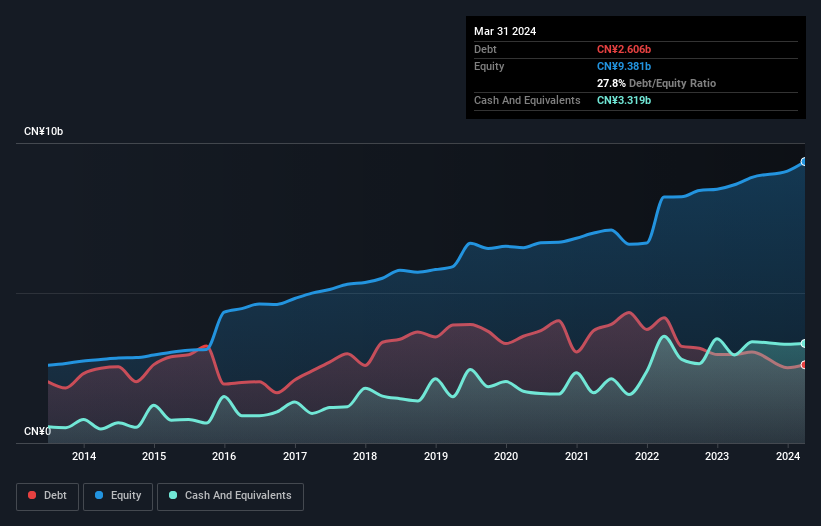Click the CN¥9.381b equity value
The width and height of the screenshot is (821, 526).
click(624, 66)
